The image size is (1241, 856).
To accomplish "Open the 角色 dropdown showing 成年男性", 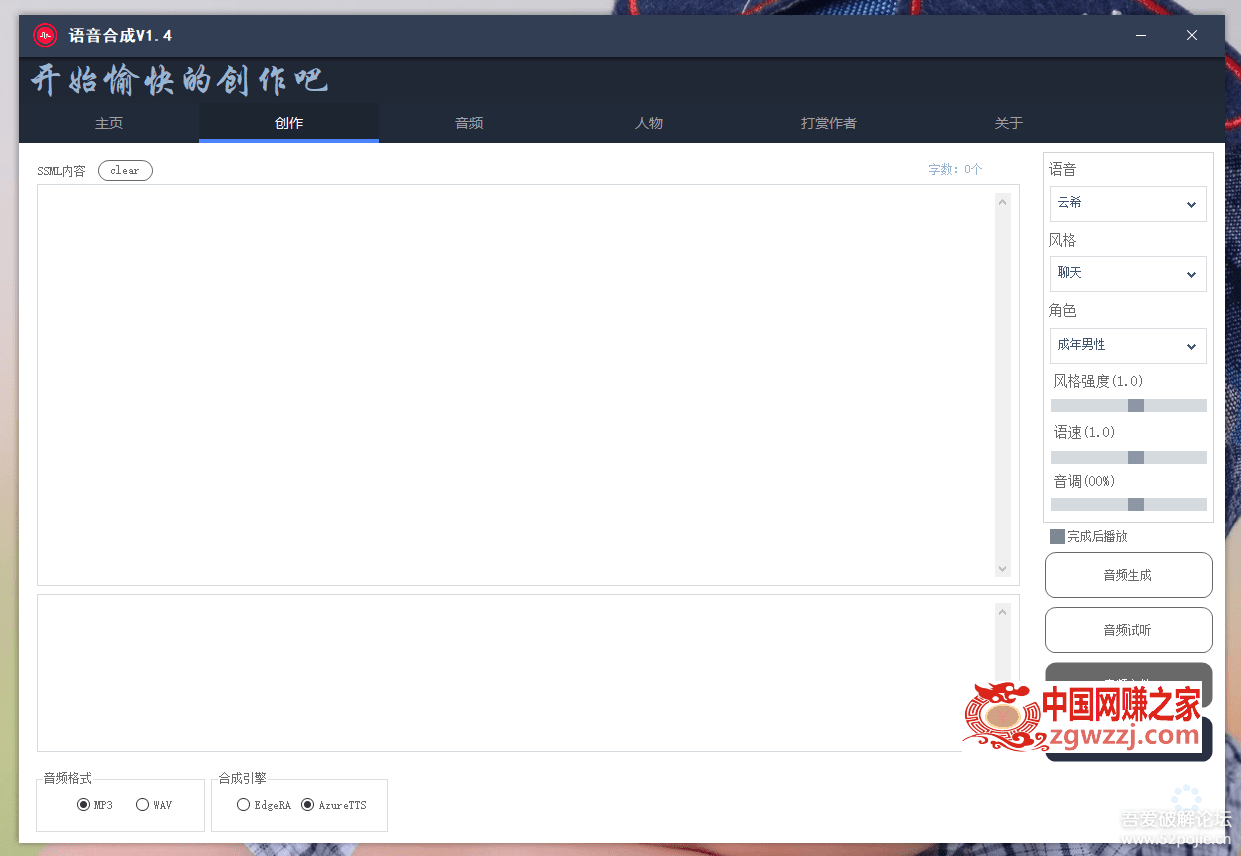I will click(x=1128, y=345).
